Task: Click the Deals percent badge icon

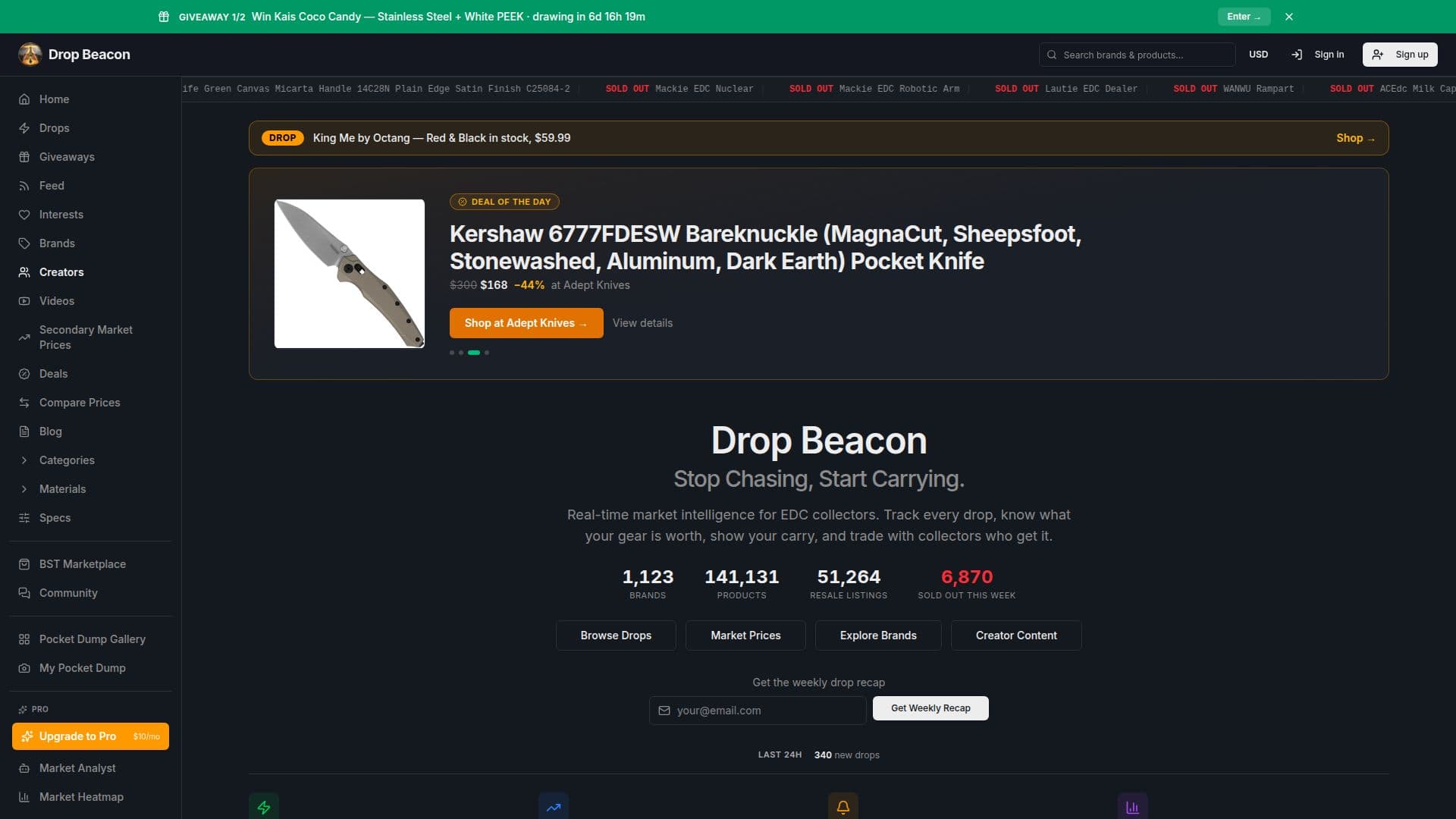Action: click(24, 374)
